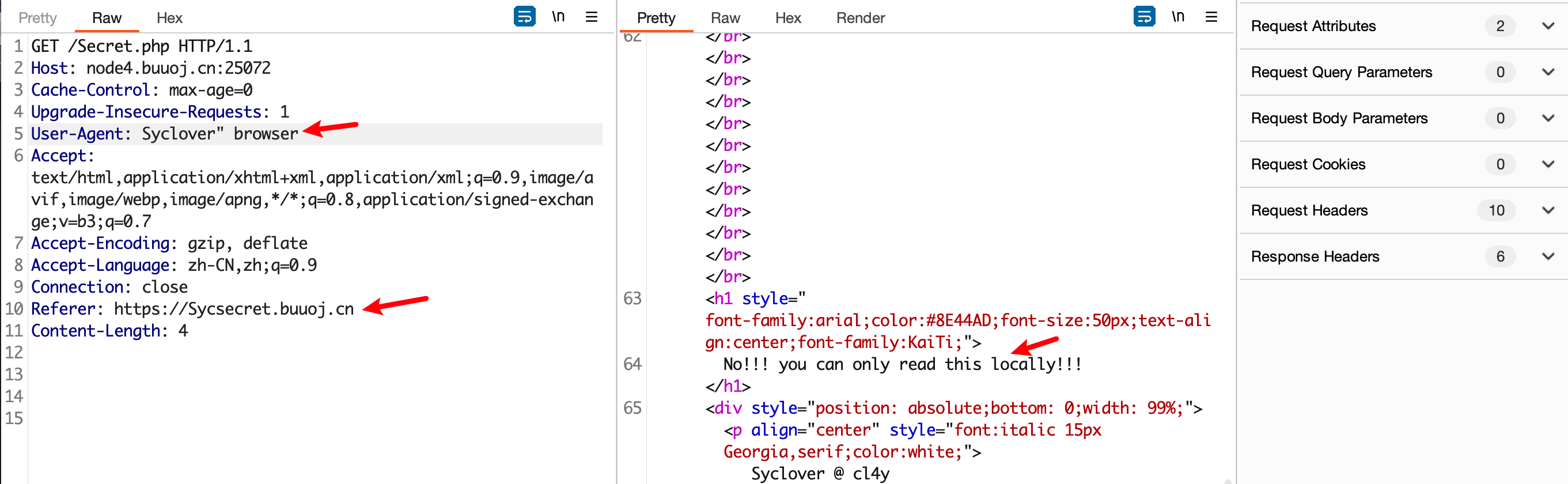Expand Request Query Parameters section
The image size is (1568, 484).
(x=1548, y=72)
